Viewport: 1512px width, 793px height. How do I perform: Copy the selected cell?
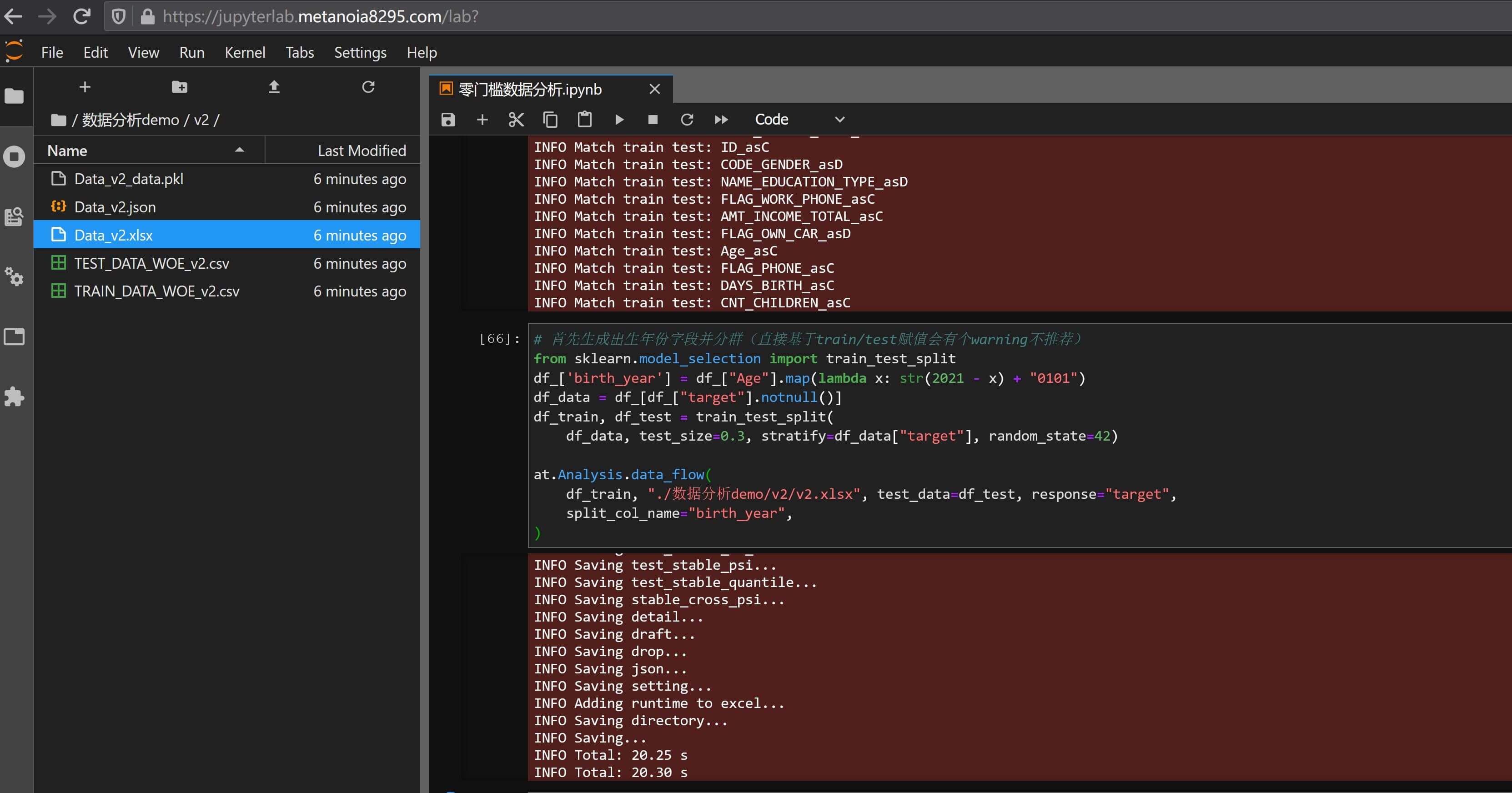[550, 120]
